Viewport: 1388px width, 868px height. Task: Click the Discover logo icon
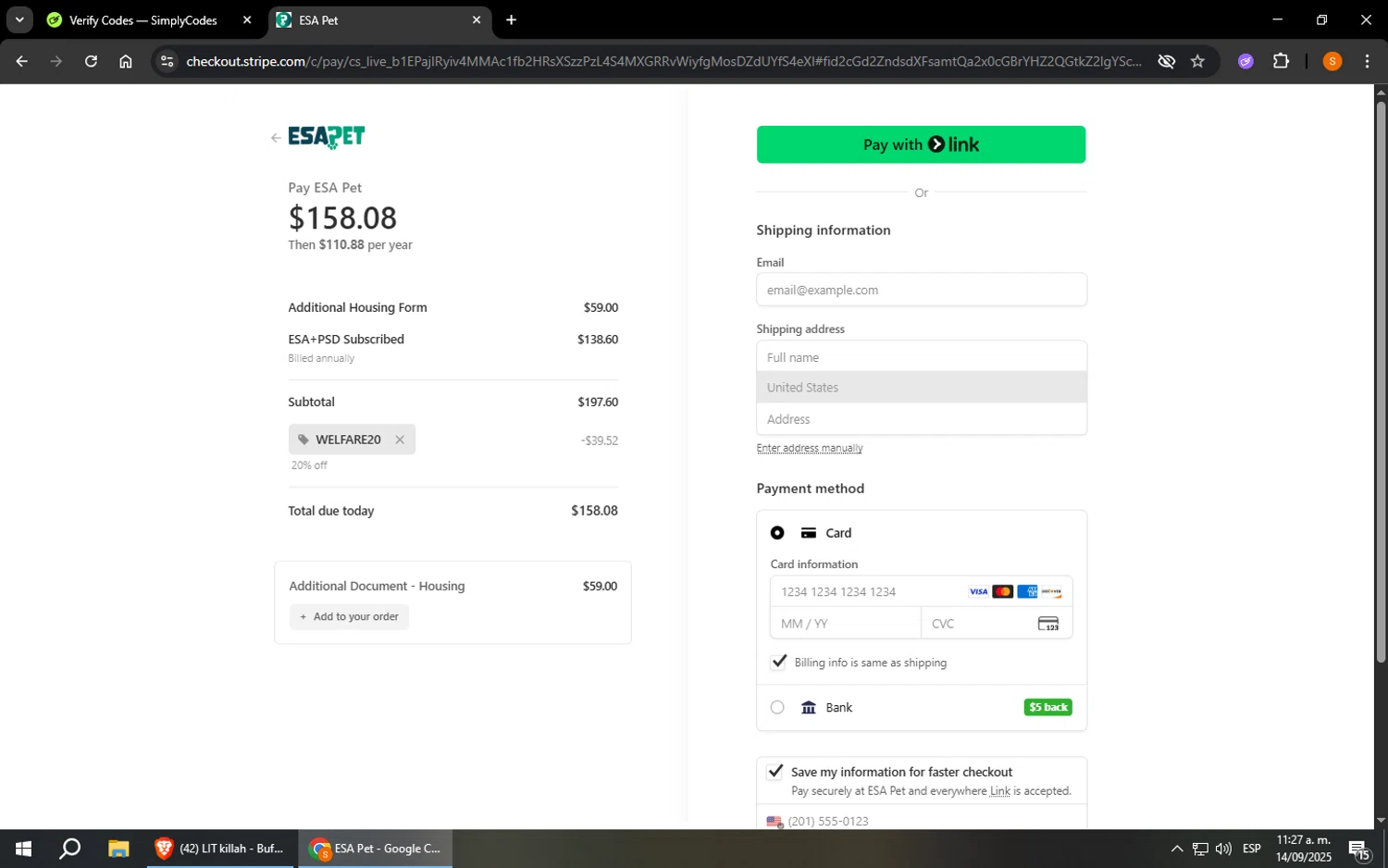1051,591
